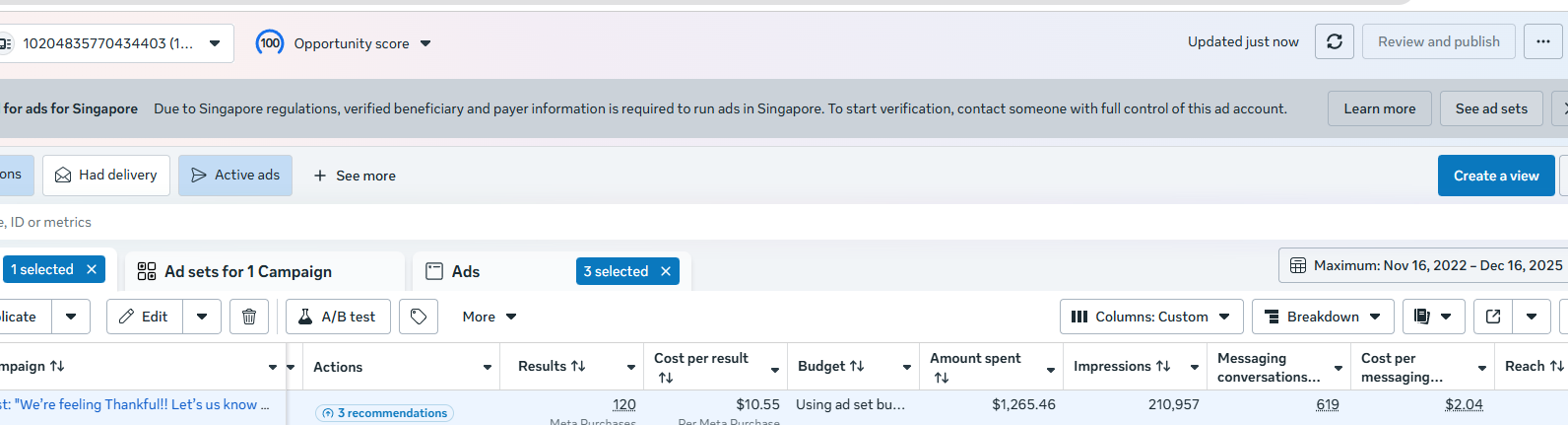The height and width of the screenshot is (425, 1568).
Task: Open the date range Maximum selector
Action: point(1424,265)
